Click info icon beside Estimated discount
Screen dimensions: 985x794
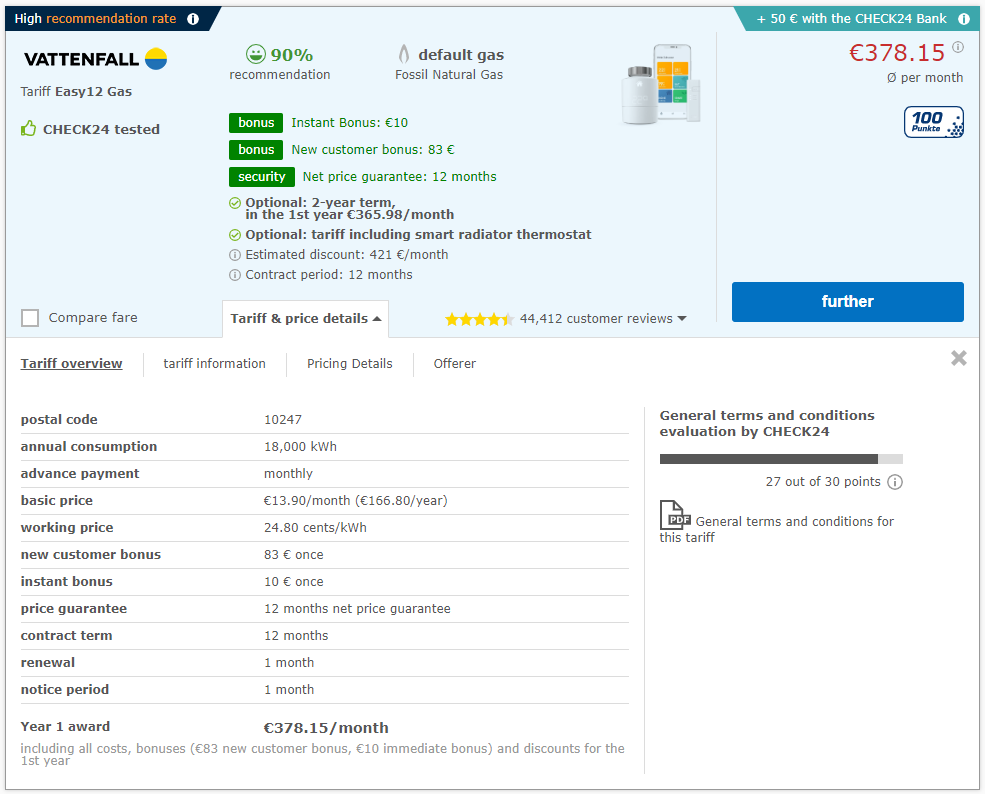[235, 255]
